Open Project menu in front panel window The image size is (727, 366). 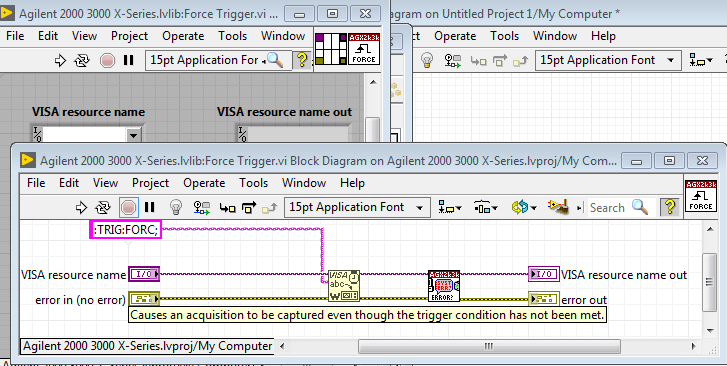[129, 36]
